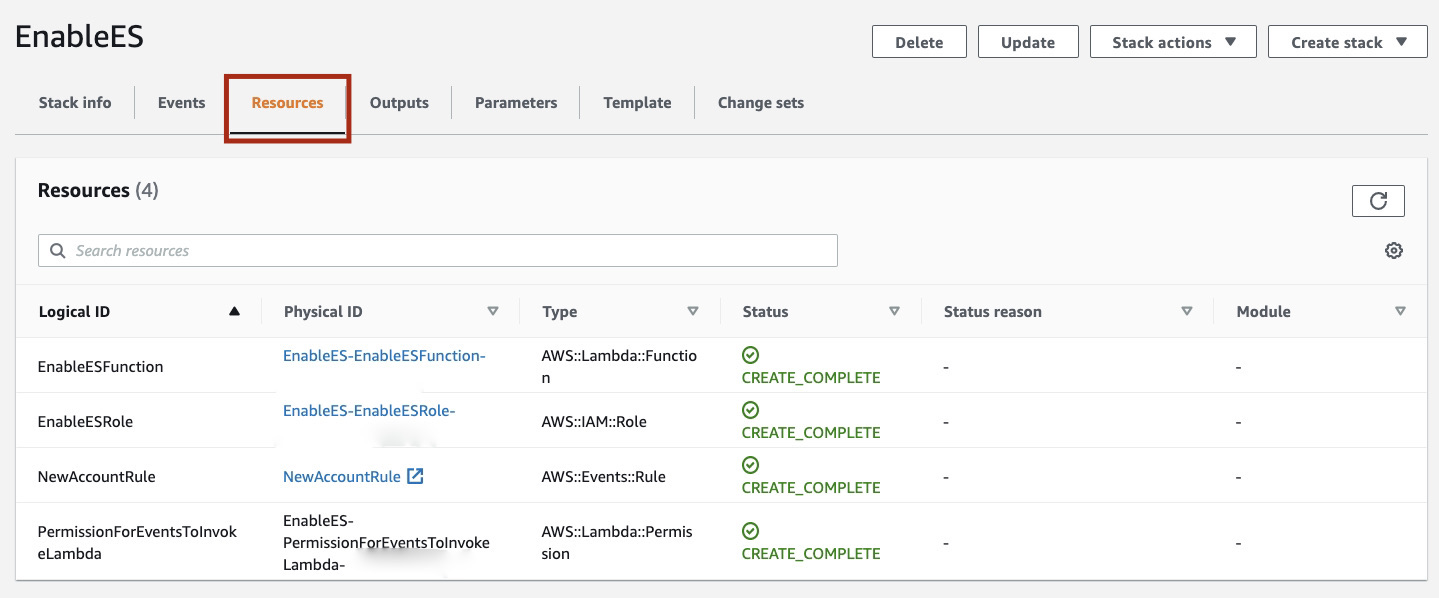
Task: Click the Logical ID sort ascending arrow
Action: [x=234, y=312]
